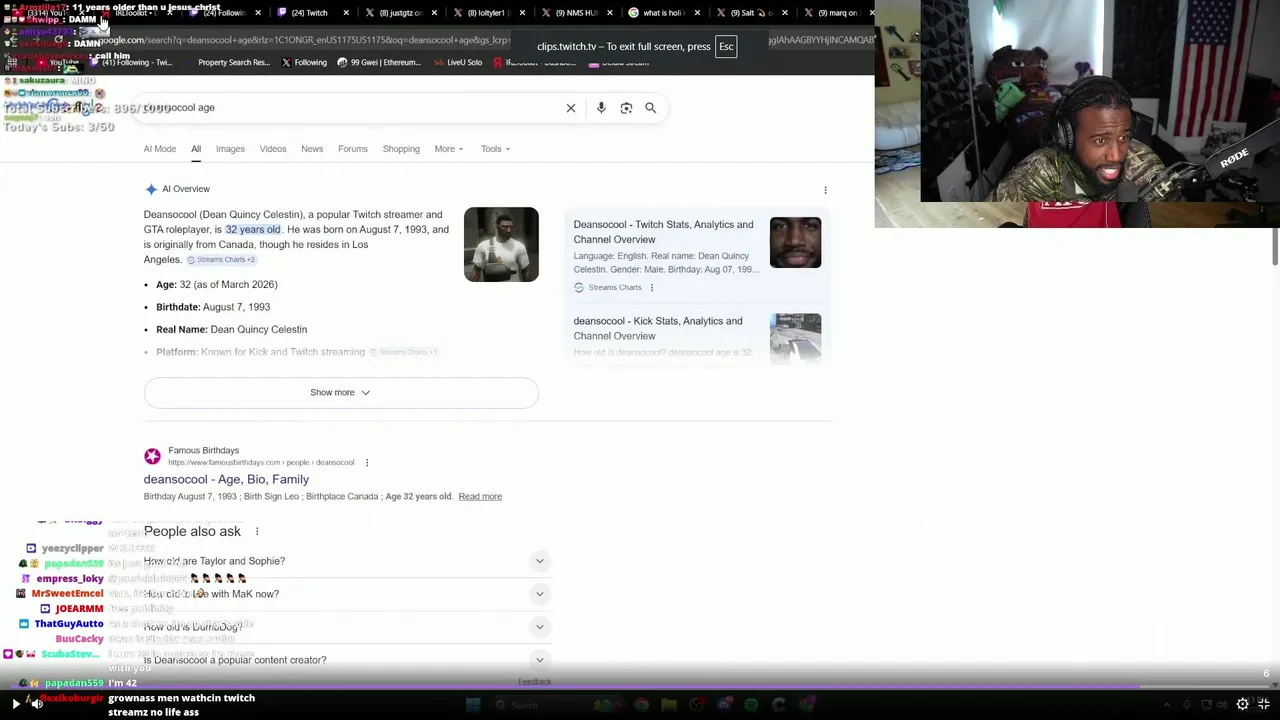
Task: Open the Streams Charts +2 source chip
Action: click(221, 260)
